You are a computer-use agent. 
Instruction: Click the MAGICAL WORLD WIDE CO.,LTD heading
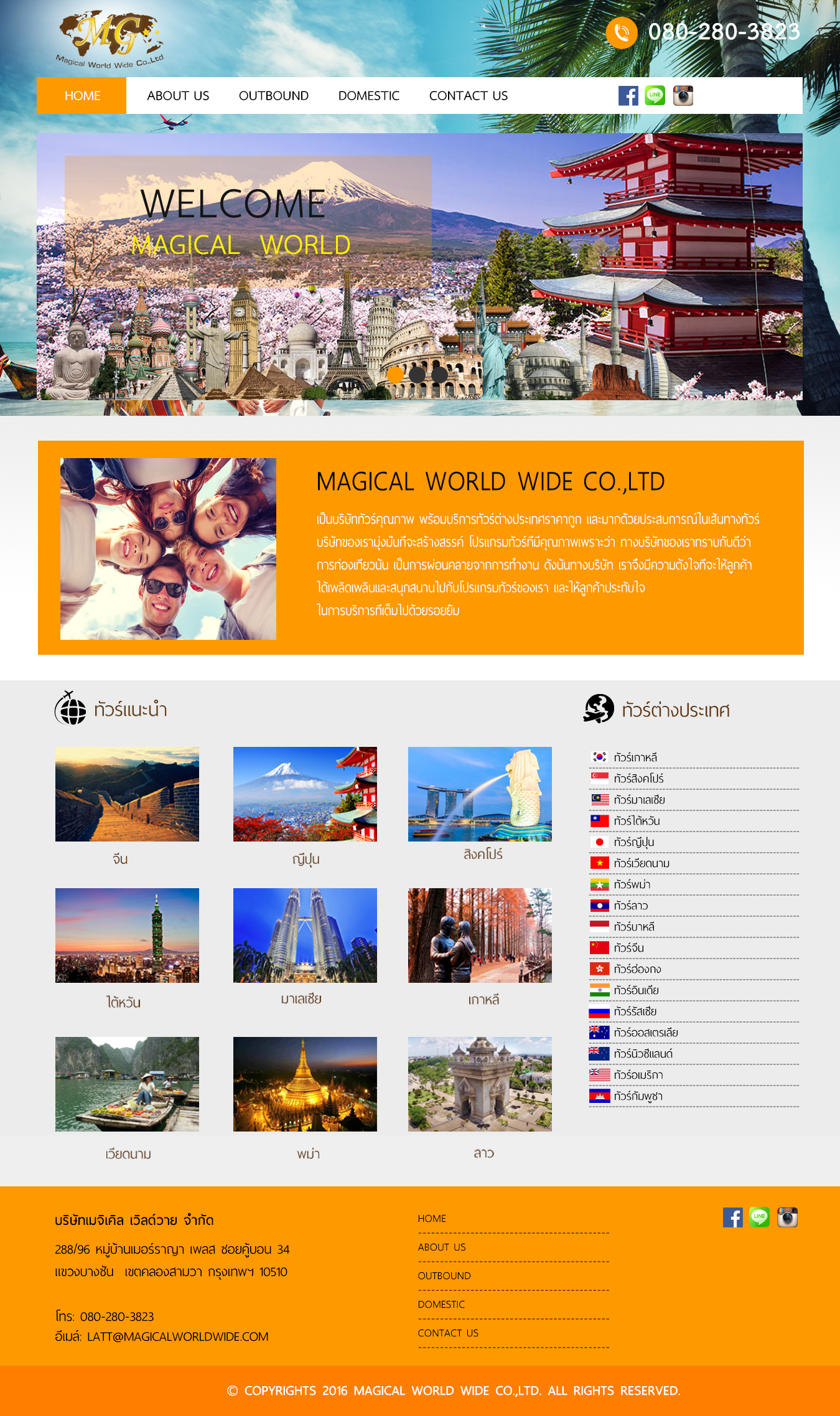490,482
